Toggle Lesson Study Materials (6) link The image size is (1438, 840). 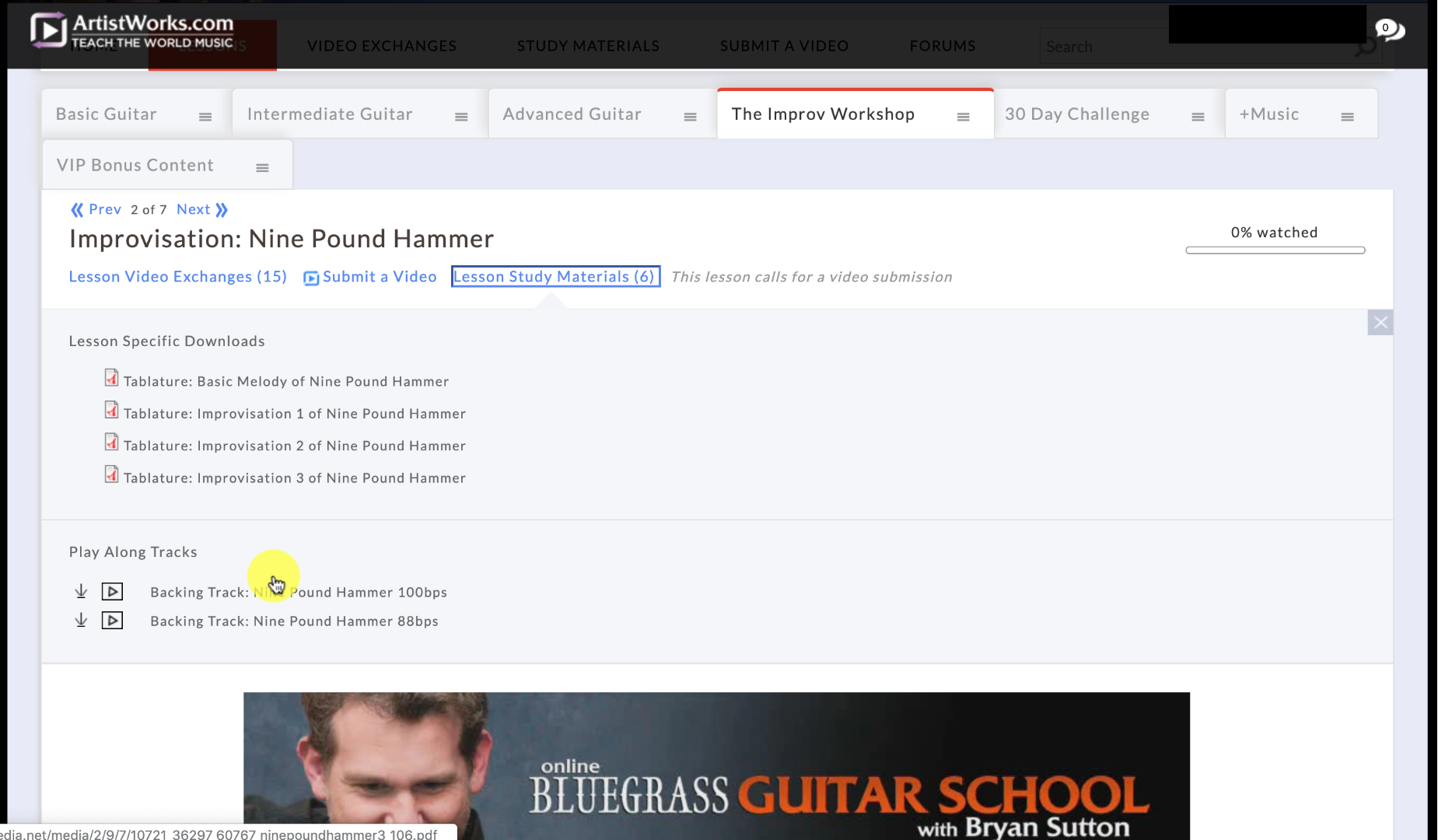[555, 277]
